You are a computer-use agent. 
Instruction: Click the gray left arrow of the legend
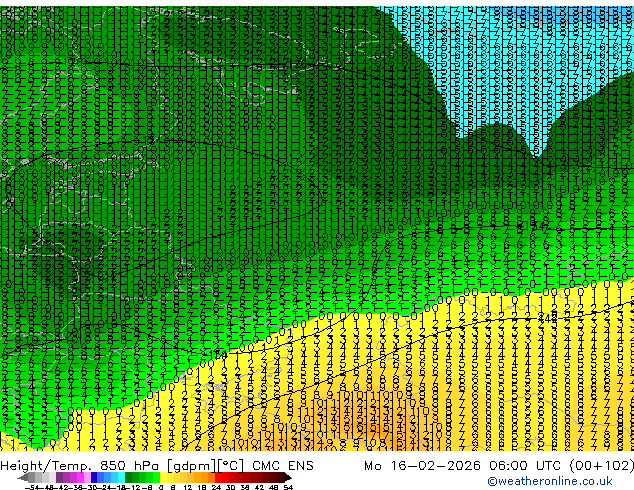(23, 477)
